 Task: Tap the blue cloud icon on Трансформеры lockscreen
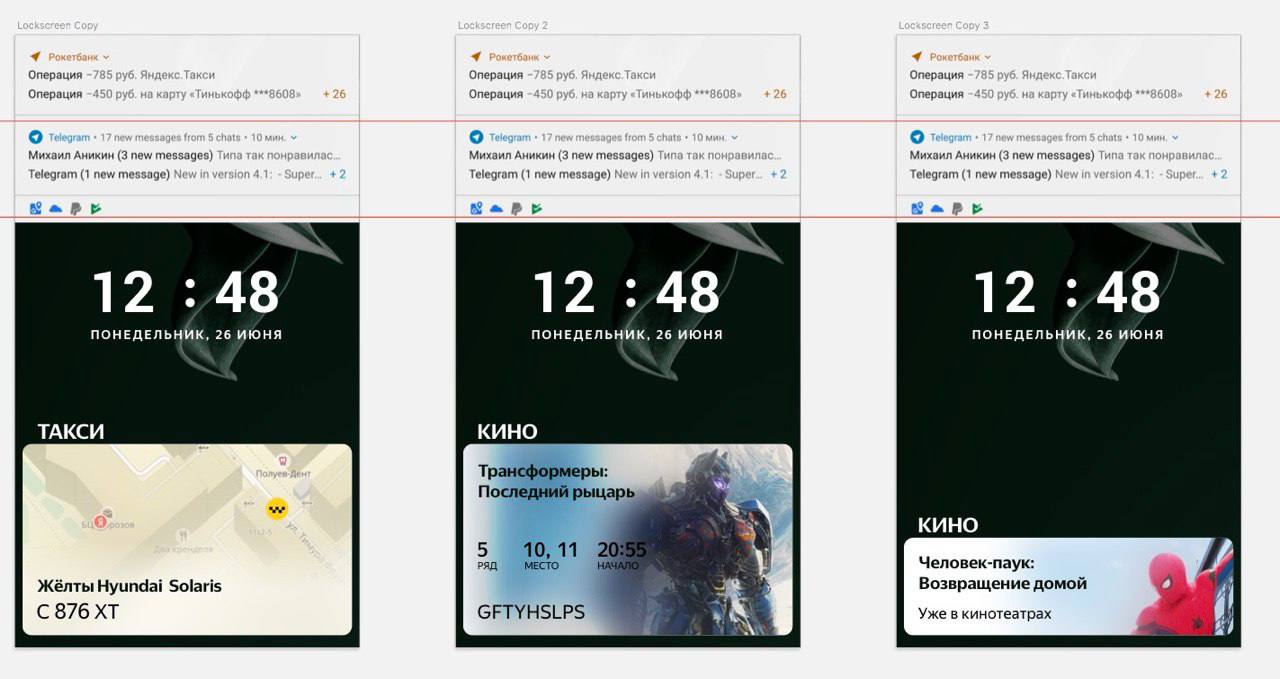497,209
